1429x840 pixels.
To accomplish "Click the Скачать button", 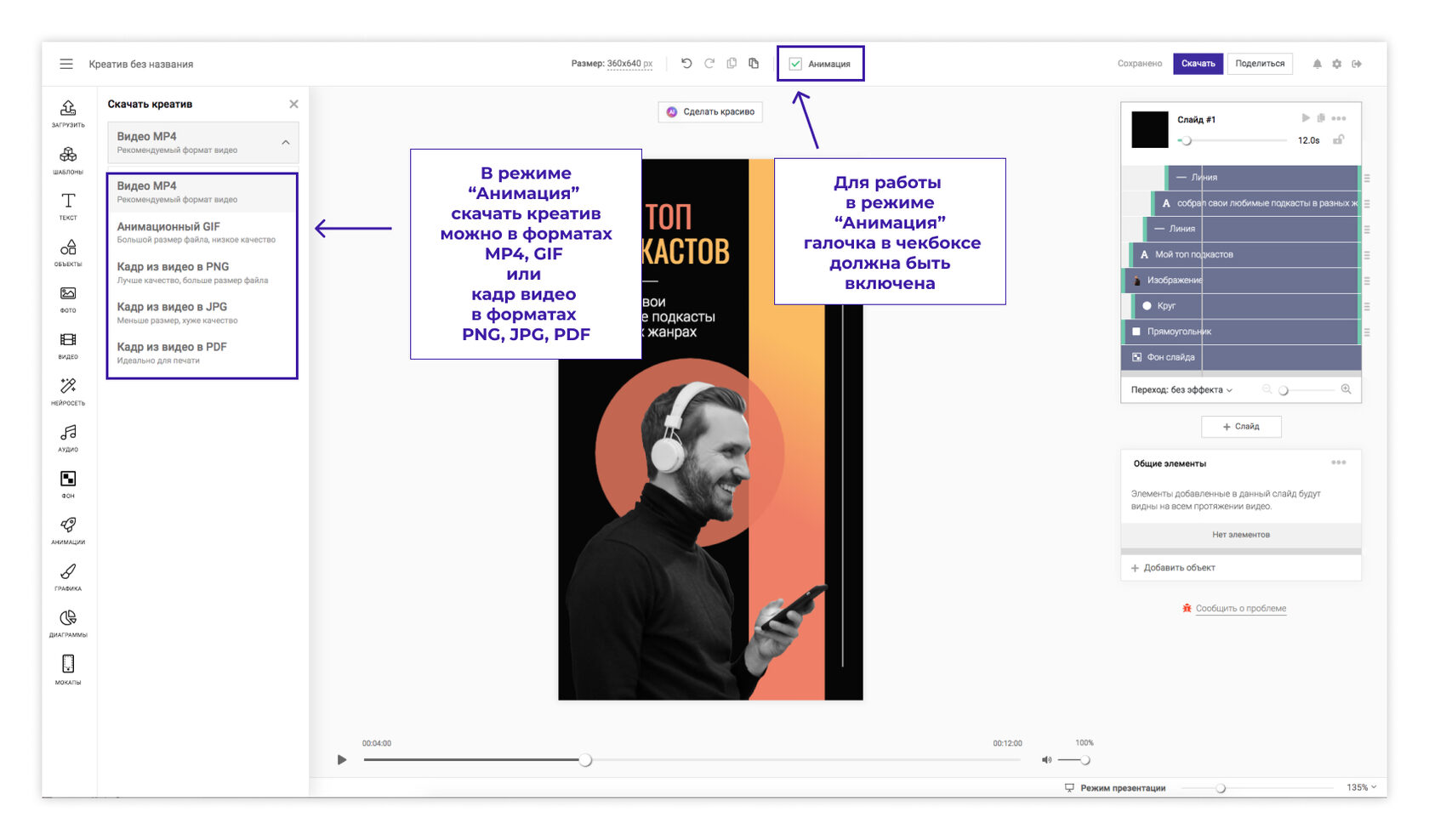I will (1198, 64).
